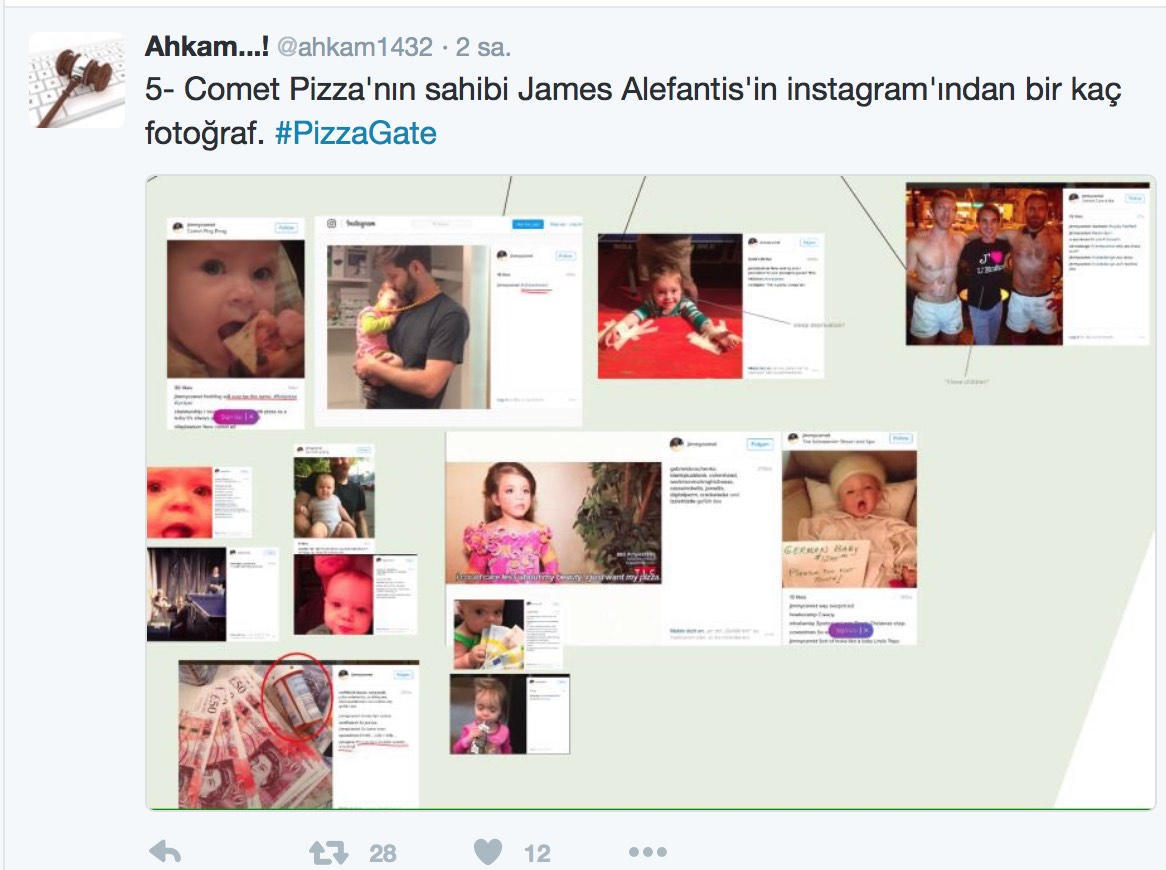Like the tweet with the heart icon

488,852
